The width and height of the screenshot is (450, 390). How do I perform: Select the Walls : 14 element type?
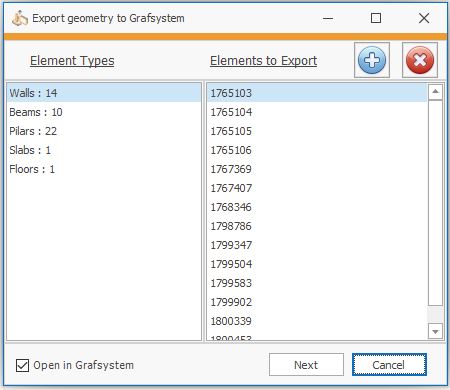click(x=104, y=93)
